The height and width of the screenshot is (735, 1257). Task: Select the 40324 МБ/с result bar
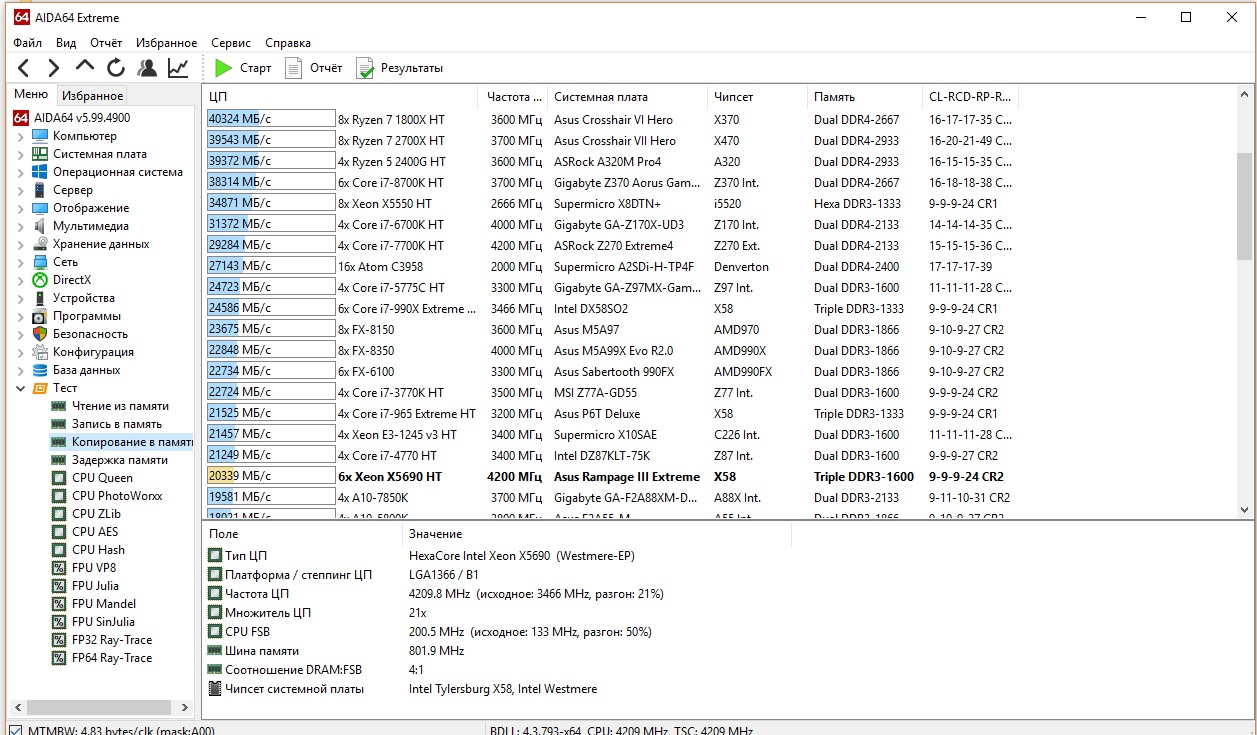tap(270, 119)
